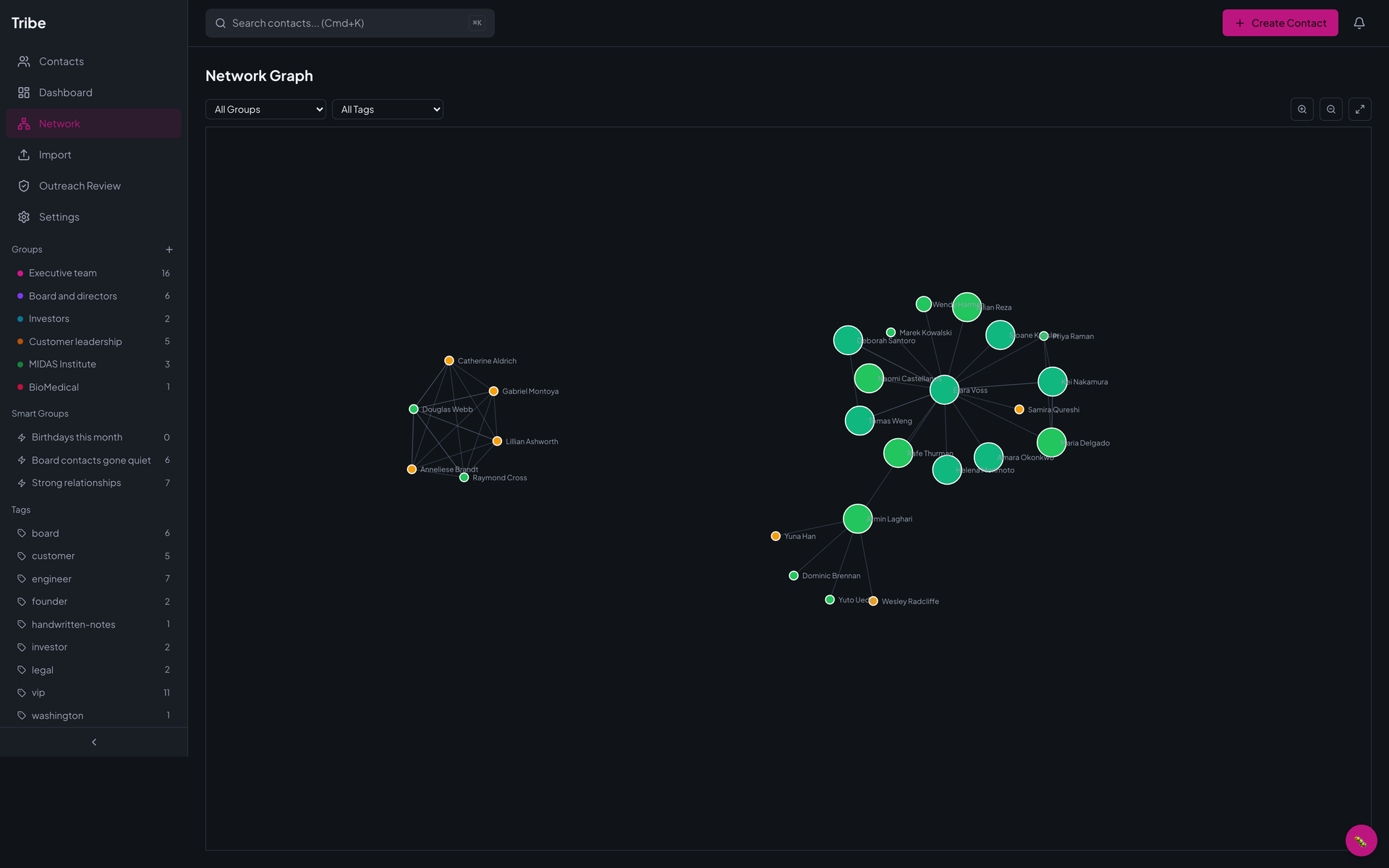This screenshot has width=1389, height=868.
Task: Filter by the engineer tag
Action: point(94,579)
